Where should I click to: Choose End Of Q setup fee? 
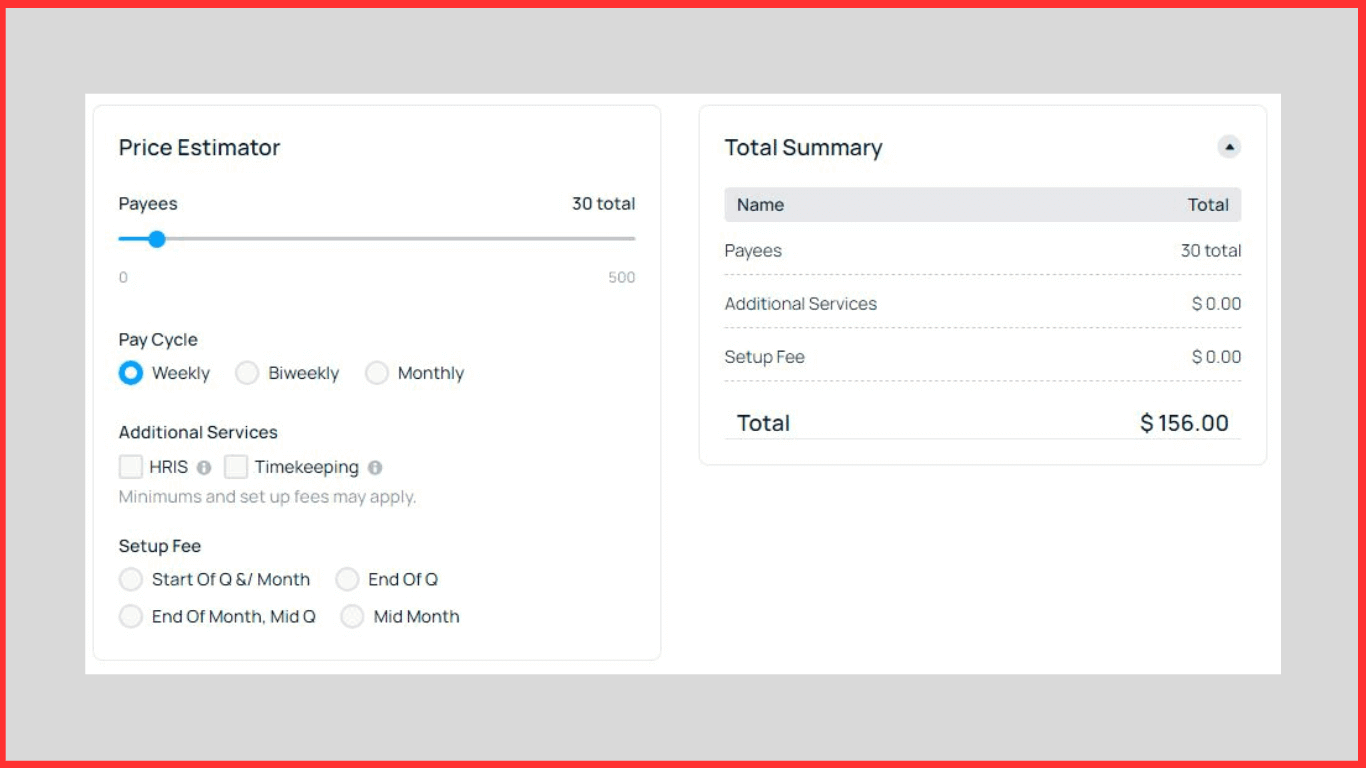click(347, 579)
